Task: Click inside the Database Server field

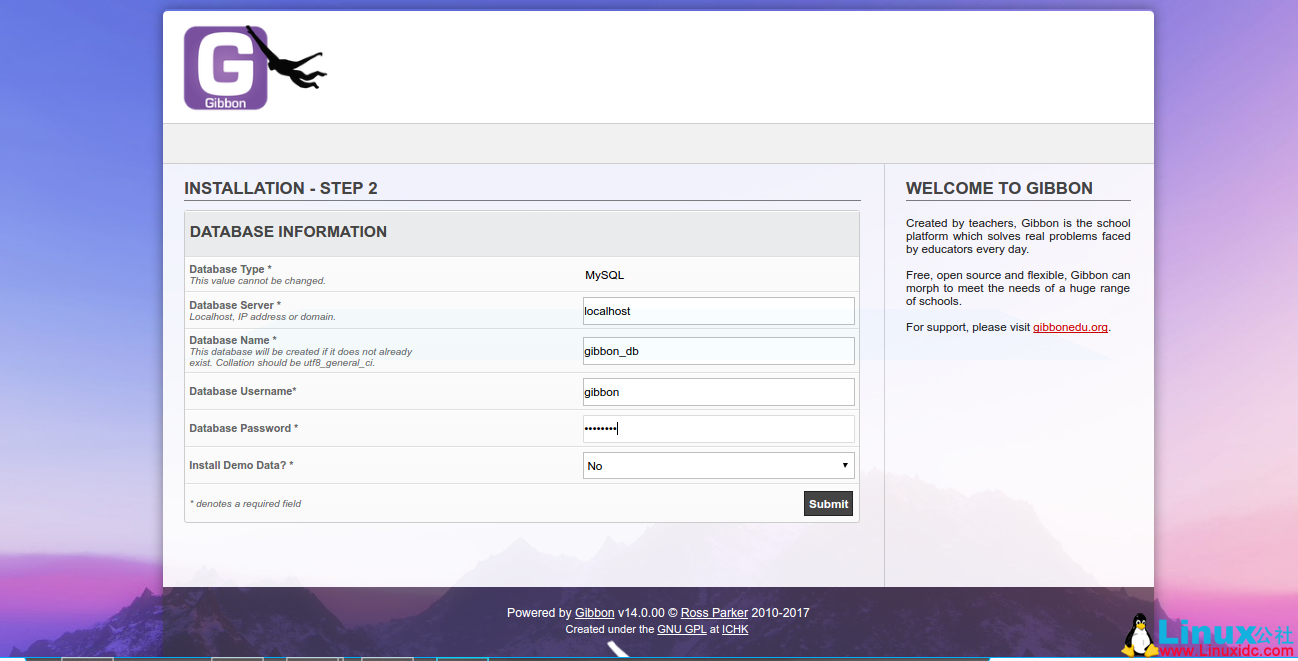Action: point(718,311)
